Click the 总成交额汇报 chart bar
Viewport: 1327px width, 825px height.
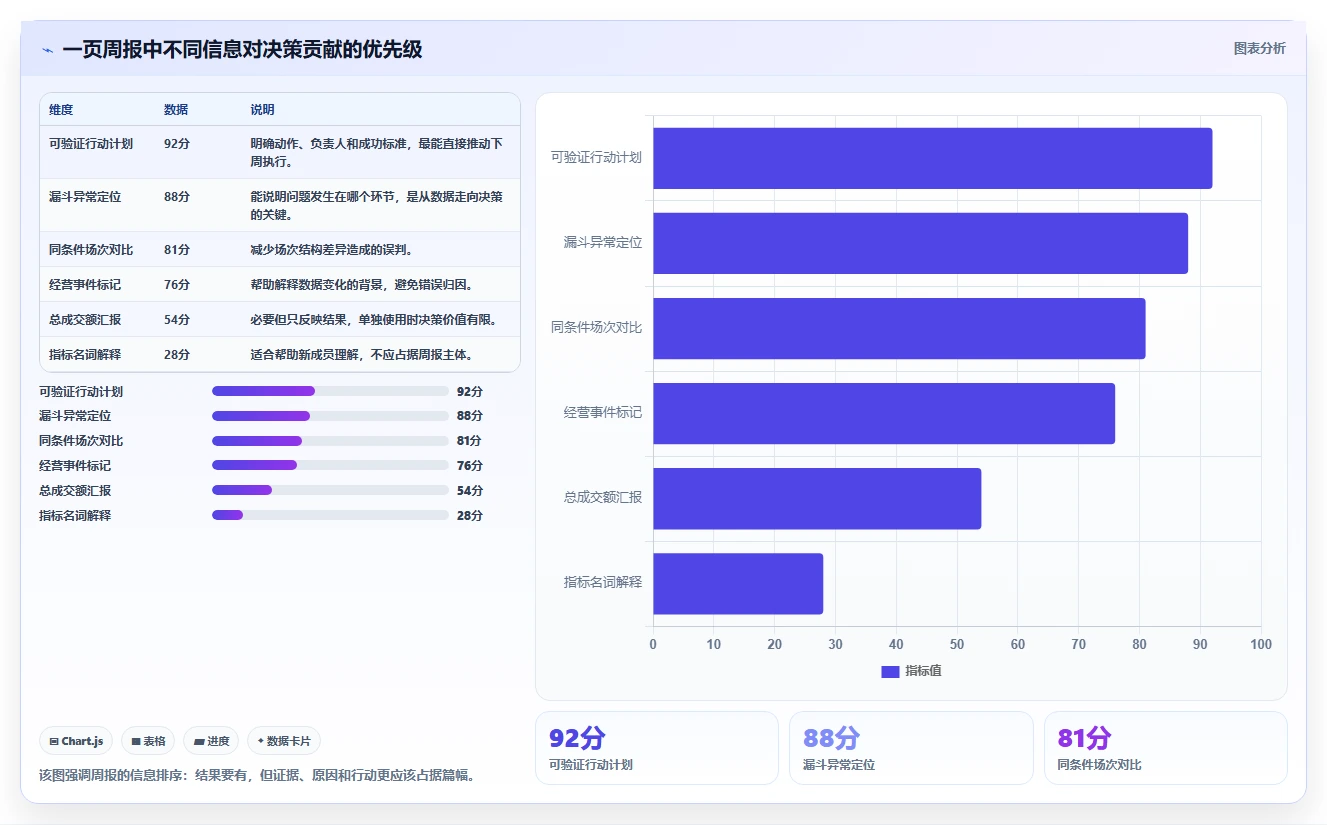coord(817,499)
